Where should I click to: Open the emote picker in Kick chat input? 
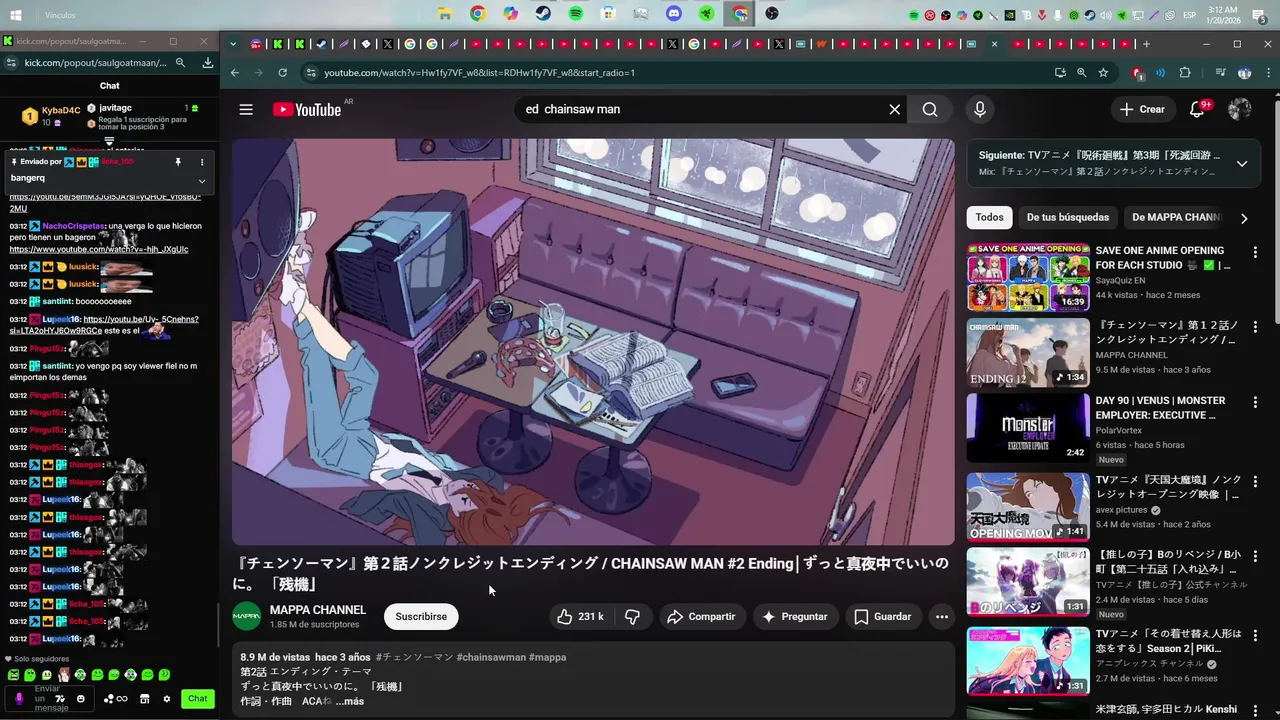pyautogui.click(x=81, y=698)
